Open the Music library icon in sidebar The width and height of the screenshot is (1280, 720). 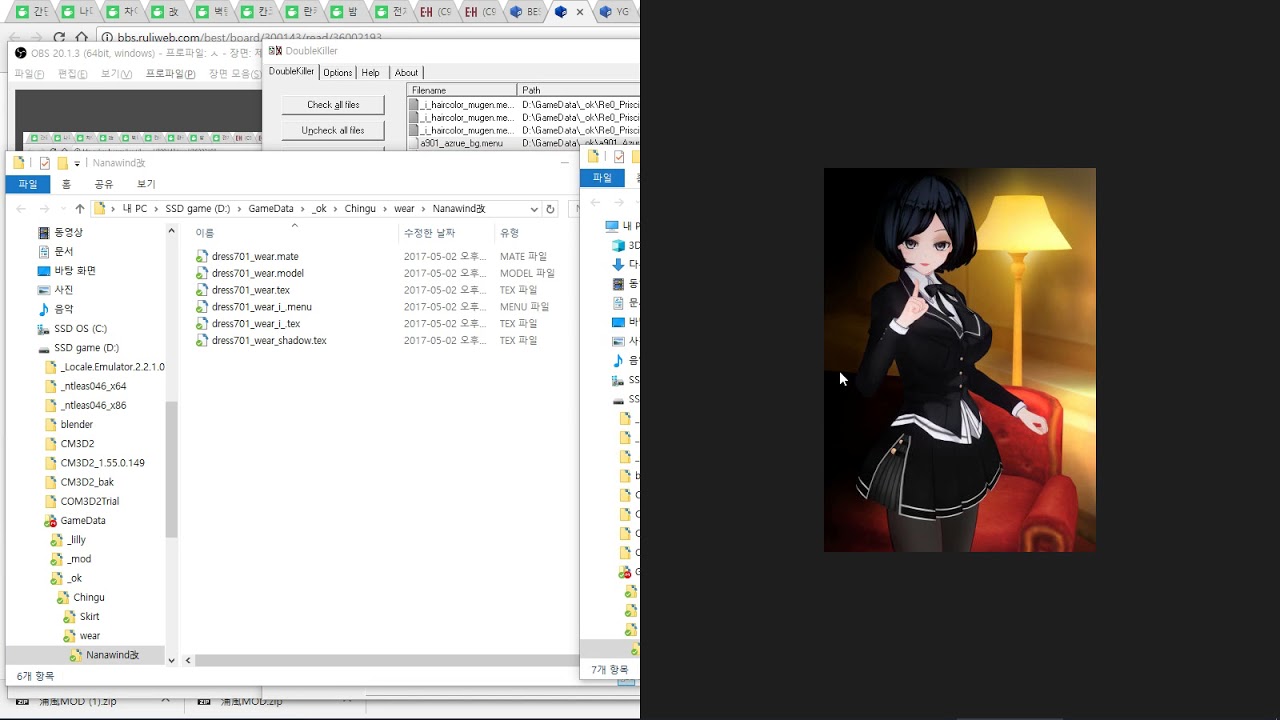click(43, 309)
